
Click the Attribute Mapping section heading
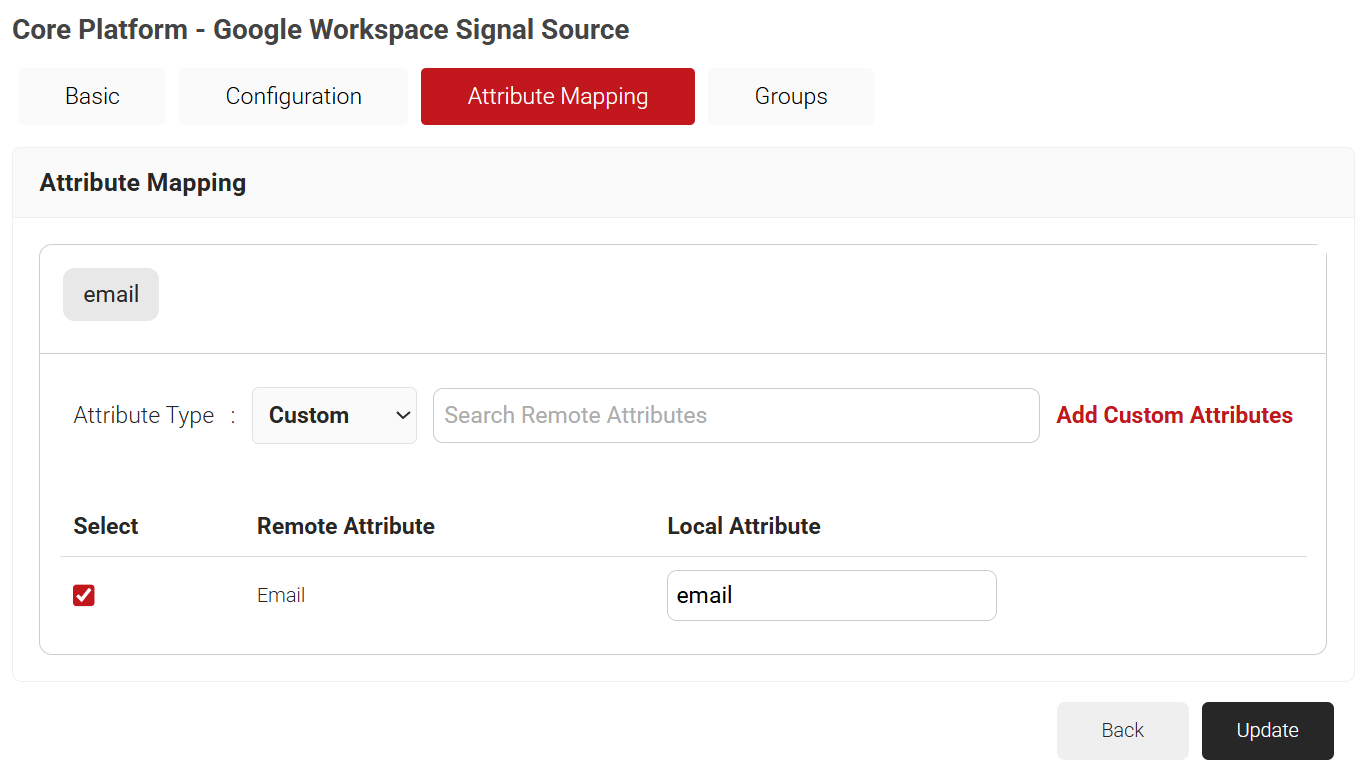coord(143,183)
